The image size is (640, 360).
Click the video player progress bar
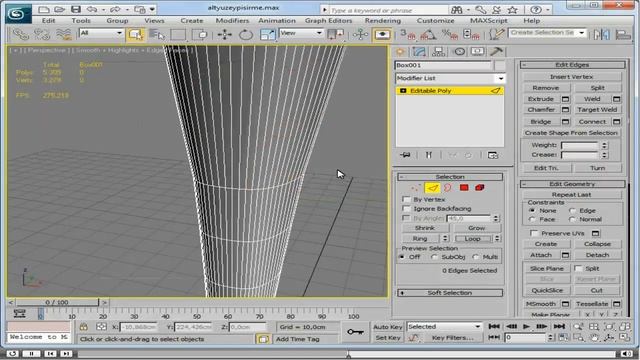(346, 353)
